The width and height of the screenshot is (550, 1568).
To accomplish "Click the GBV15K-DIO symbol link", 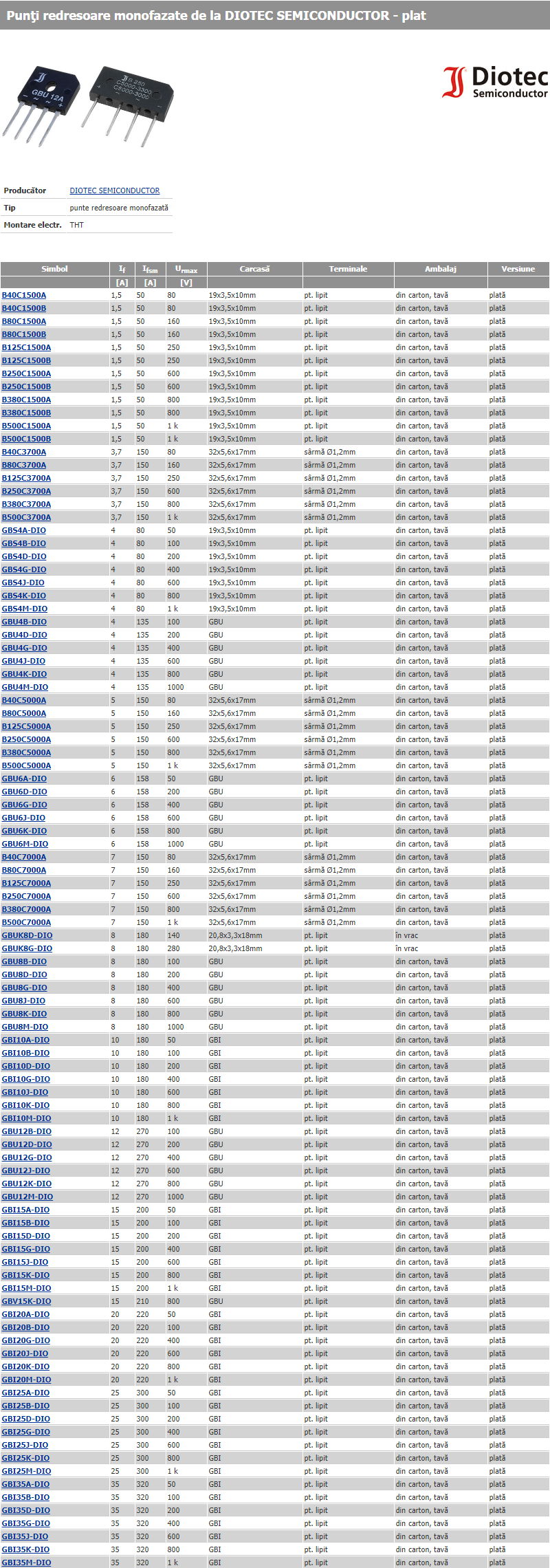I will (x=26, y=1301).
